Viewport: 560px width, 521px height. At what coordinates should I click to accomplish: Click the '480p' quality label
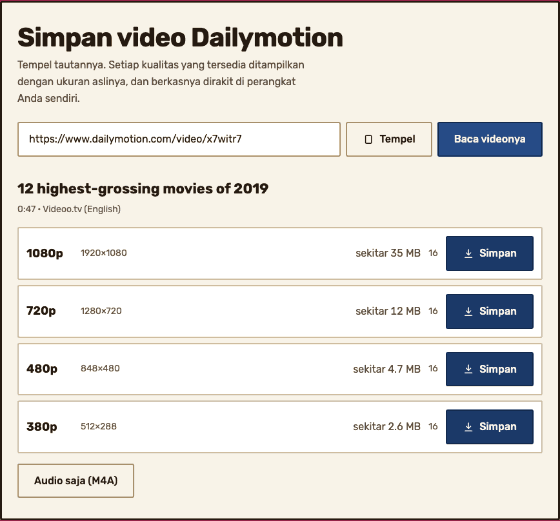42,369
